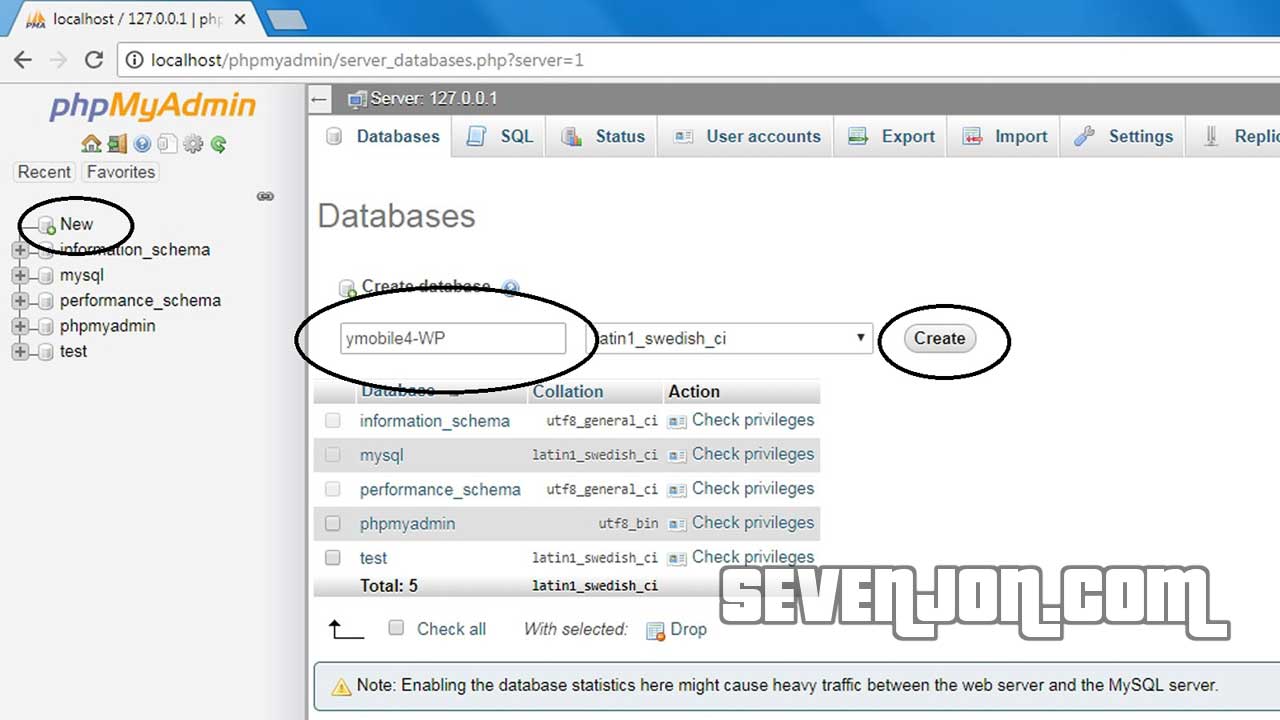Open the User accounts tab
The width and height of the screenshot is (1280, 720).
click(x=746, y=137)
